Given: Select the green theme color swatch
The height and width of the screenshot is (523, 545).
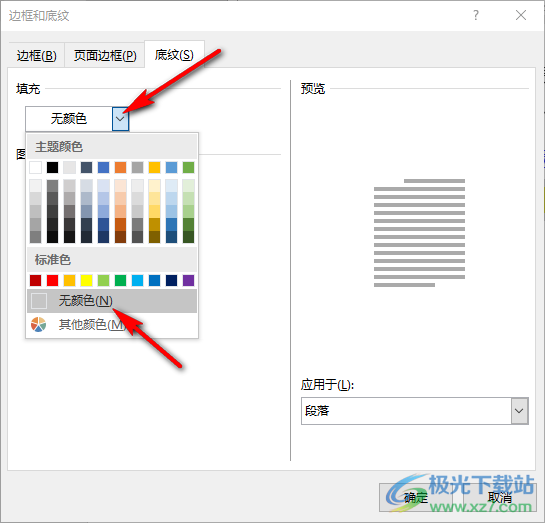Looking at the screenshot, I should coord(188,167).
